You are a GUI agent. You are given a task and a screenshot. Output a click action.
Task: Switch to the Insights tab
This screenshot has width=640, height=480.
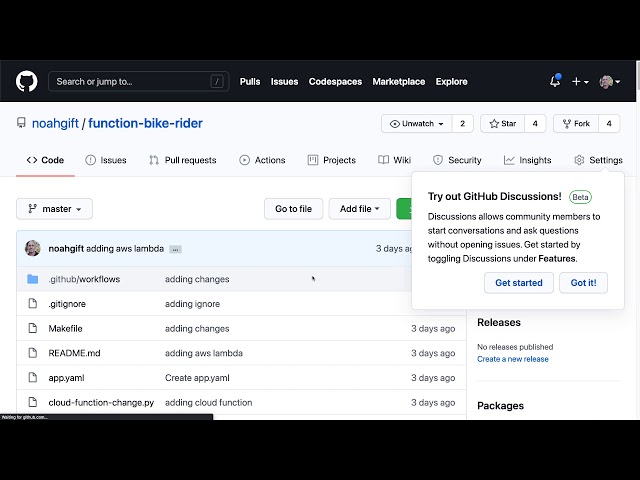pyautogui.click(x=527, y=160)
